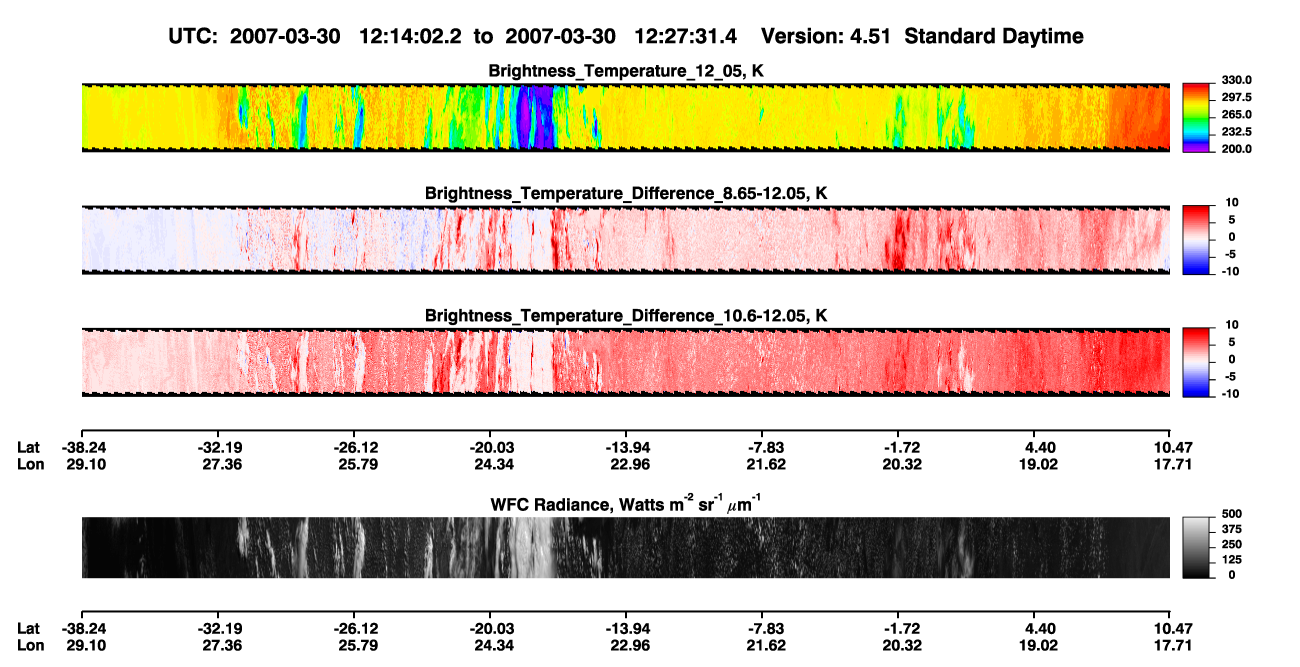The image size is (1300, 667).
Task: Click the rainbow colorbar beside top plot
Action: coord(1197,114)
